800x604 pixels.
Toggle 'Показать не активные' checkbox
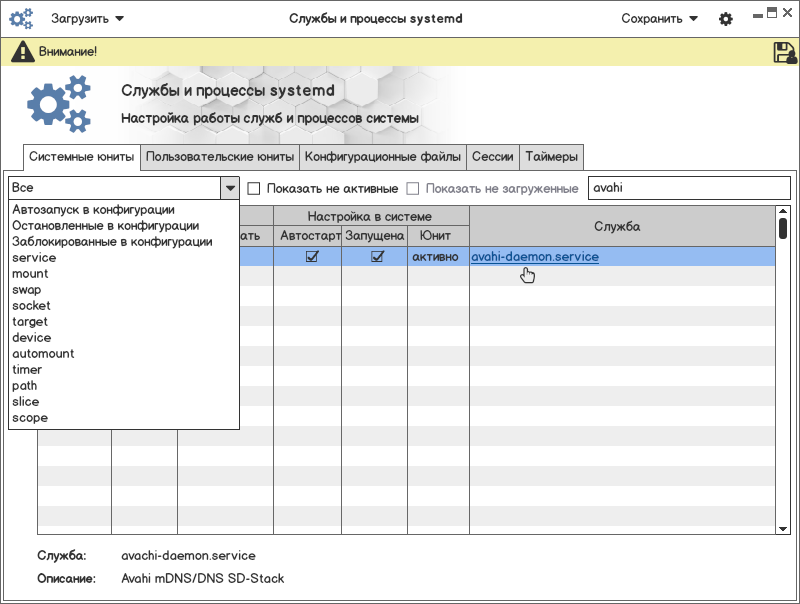pos(254,188)
